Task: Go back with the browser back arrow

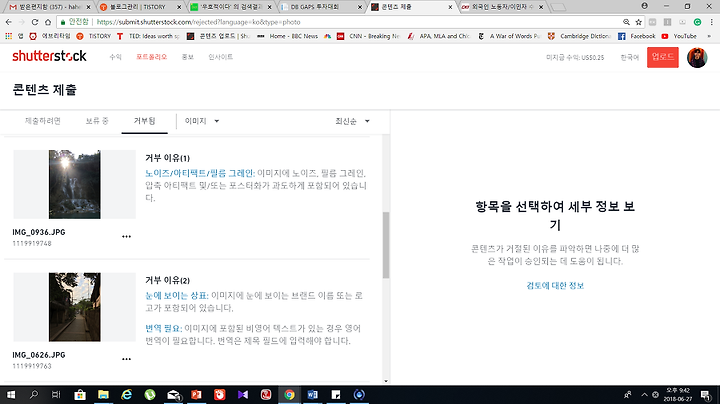Action: point(9,22)
